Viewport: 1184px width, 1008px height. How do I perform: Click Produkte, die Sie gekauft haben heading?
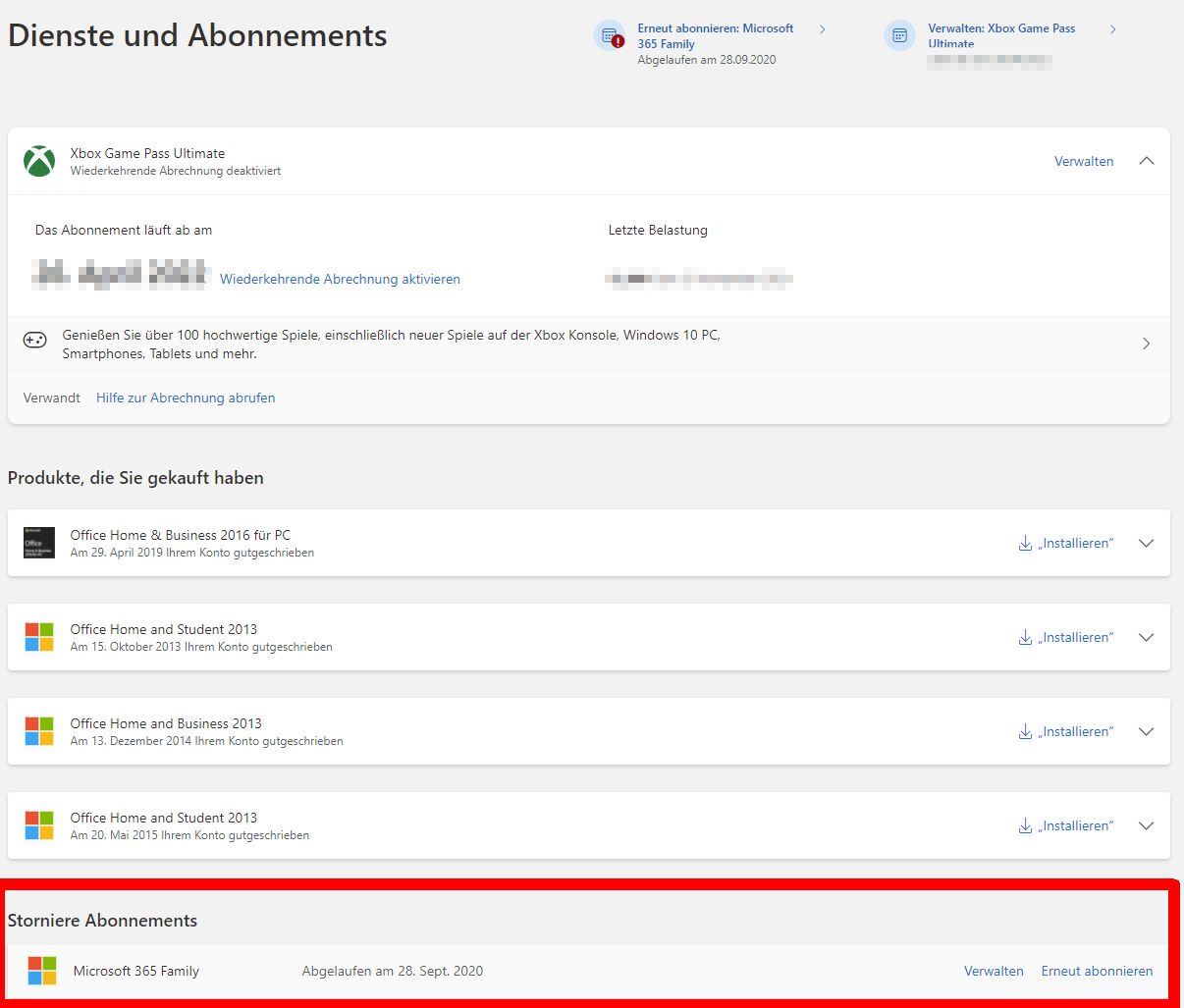coord(135,478)
